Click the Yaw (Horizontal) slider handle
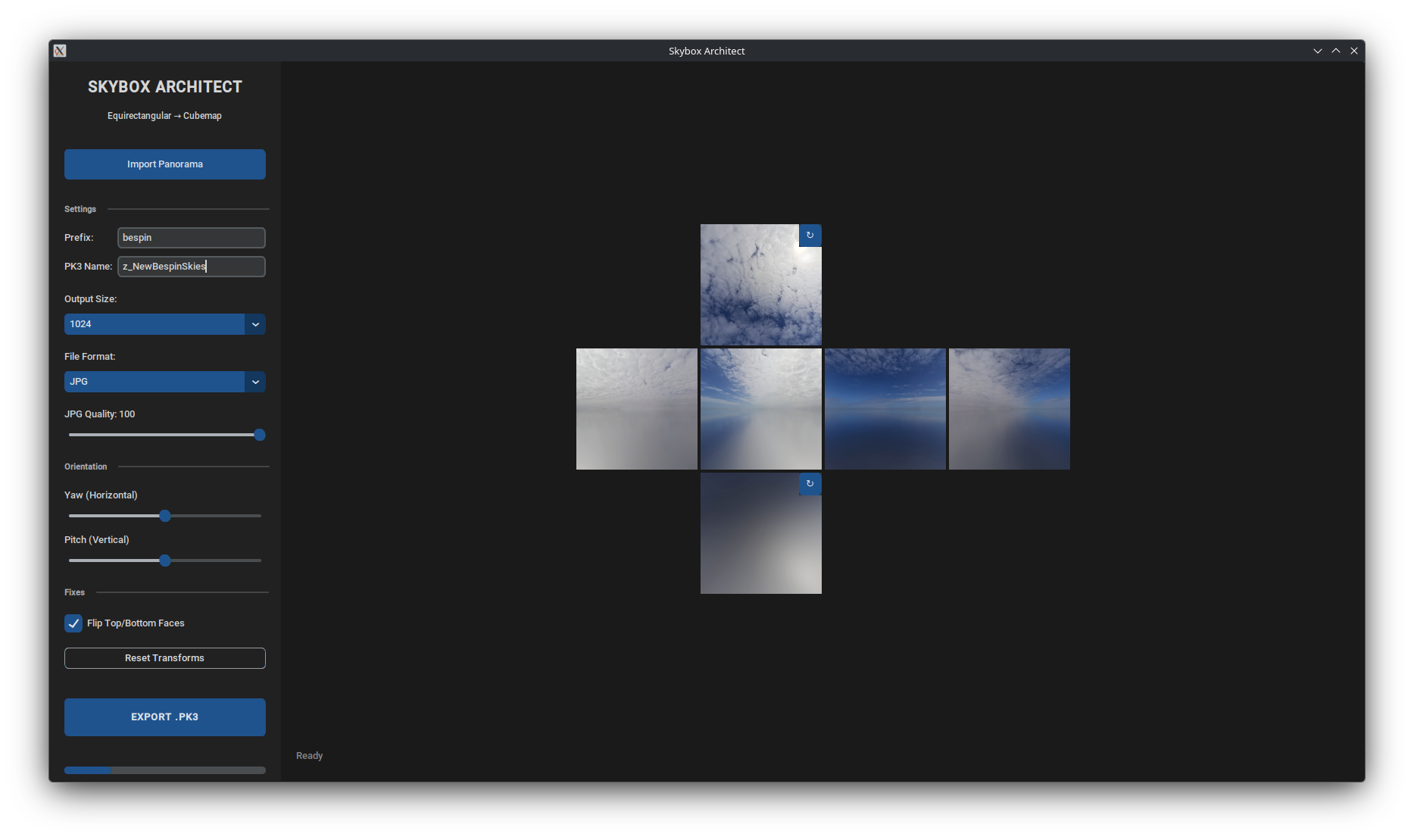This screenshot has height=840, width=1414. tap(165, 516)
